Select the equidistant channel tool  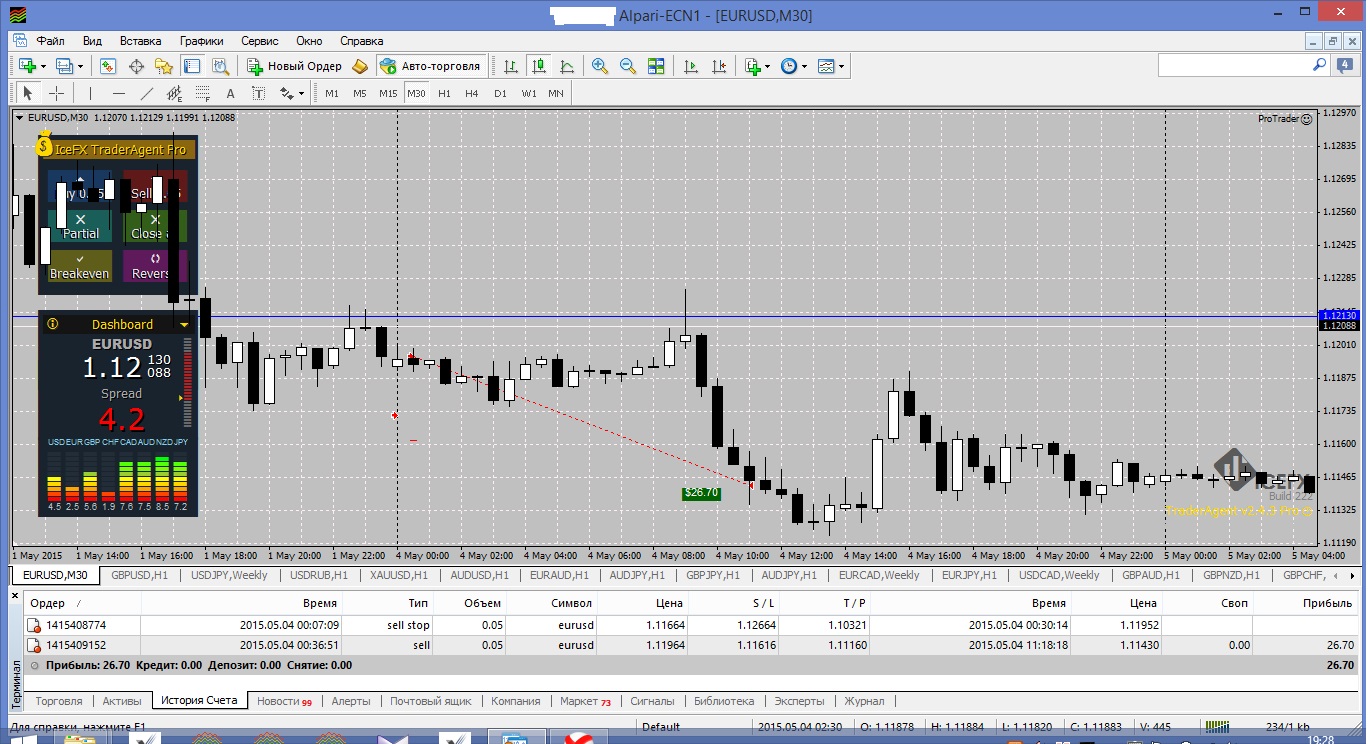tap(175, 93)
